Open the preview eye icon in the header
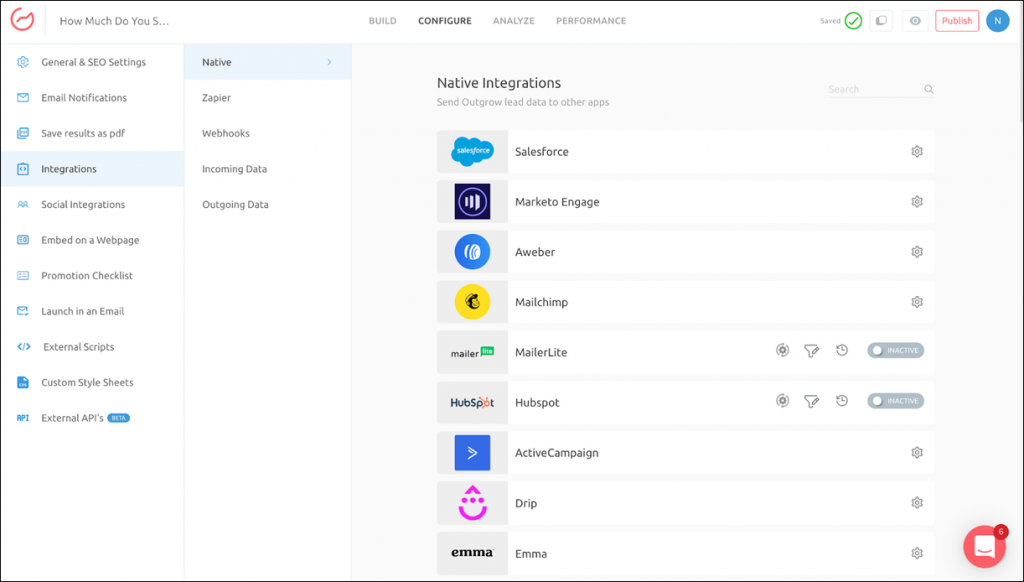Image resolution: width=1024 pixels, height=582 pixels. coord(915,20)
